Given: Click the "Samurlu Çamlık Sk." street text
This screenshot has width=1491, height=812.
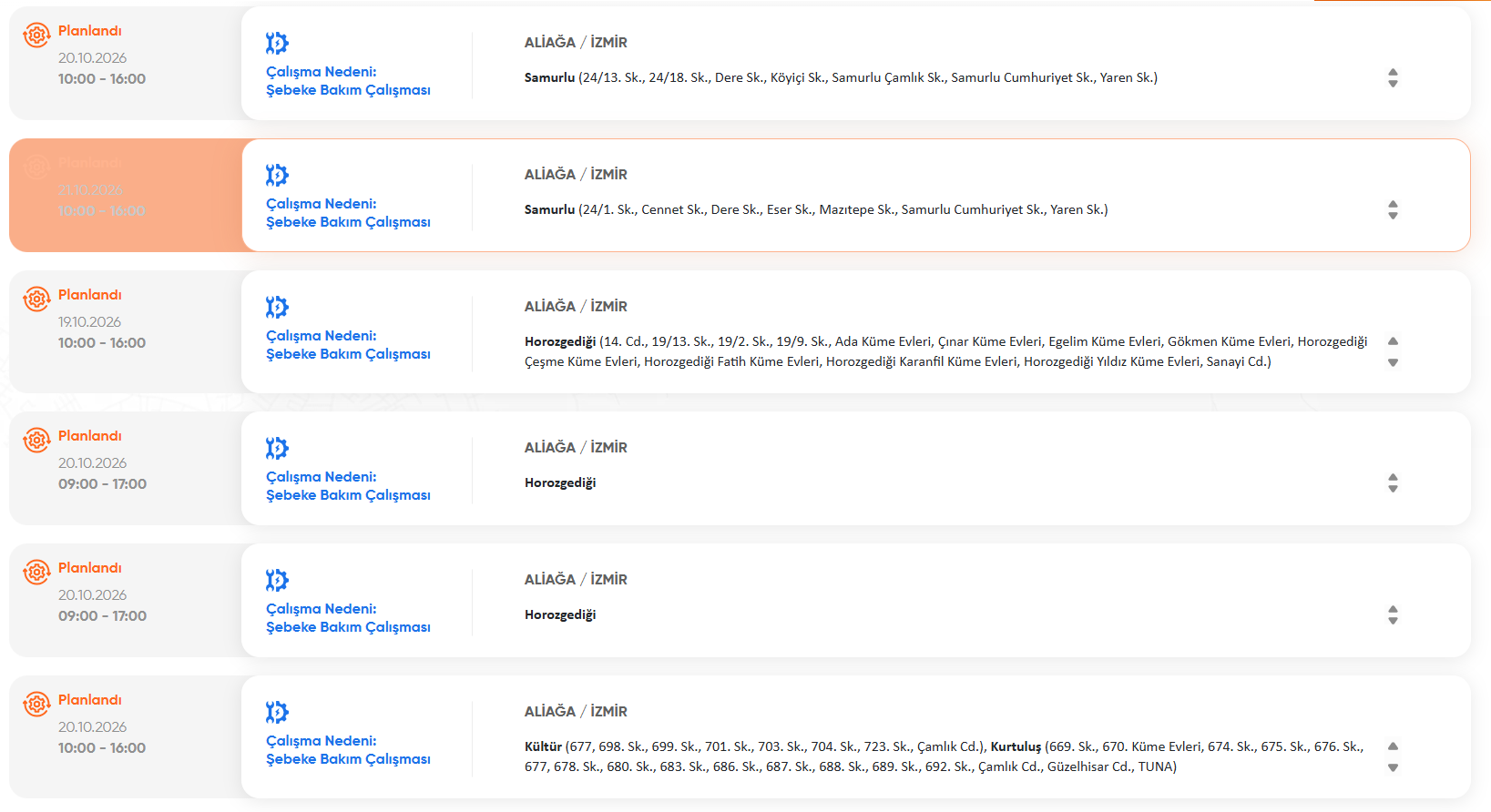Looking at the screenshot, I should 887,78.
